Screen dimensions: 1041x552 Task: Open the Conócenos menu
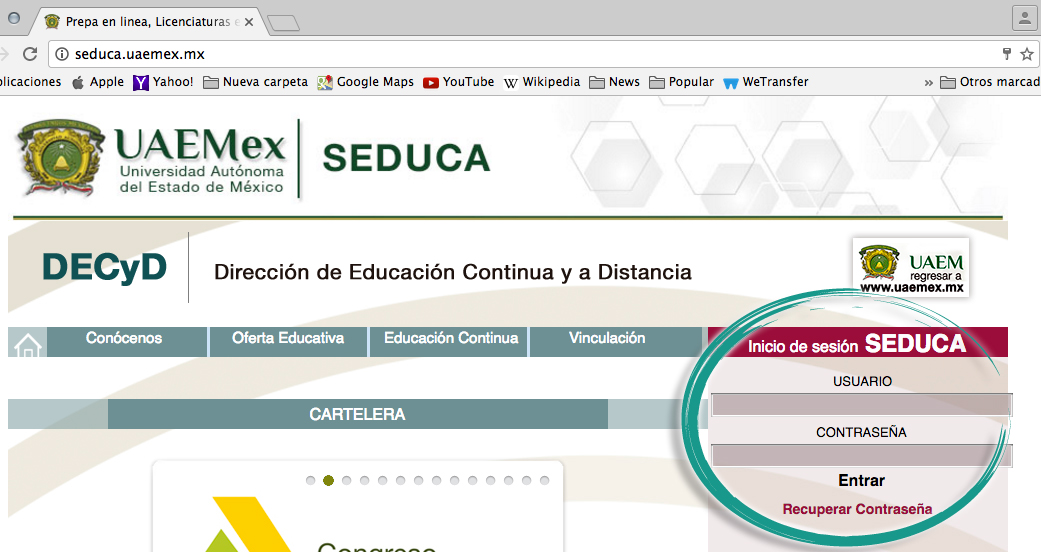coord(124,338)
